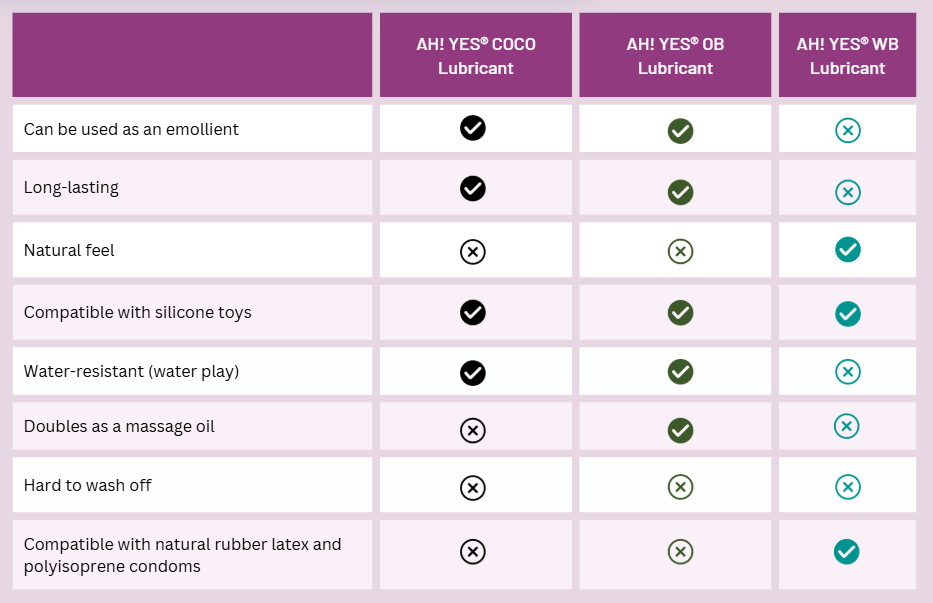Click WB checkmark for latex condoms row
This screenshot has height=603, width=933.
pos(848,551)
